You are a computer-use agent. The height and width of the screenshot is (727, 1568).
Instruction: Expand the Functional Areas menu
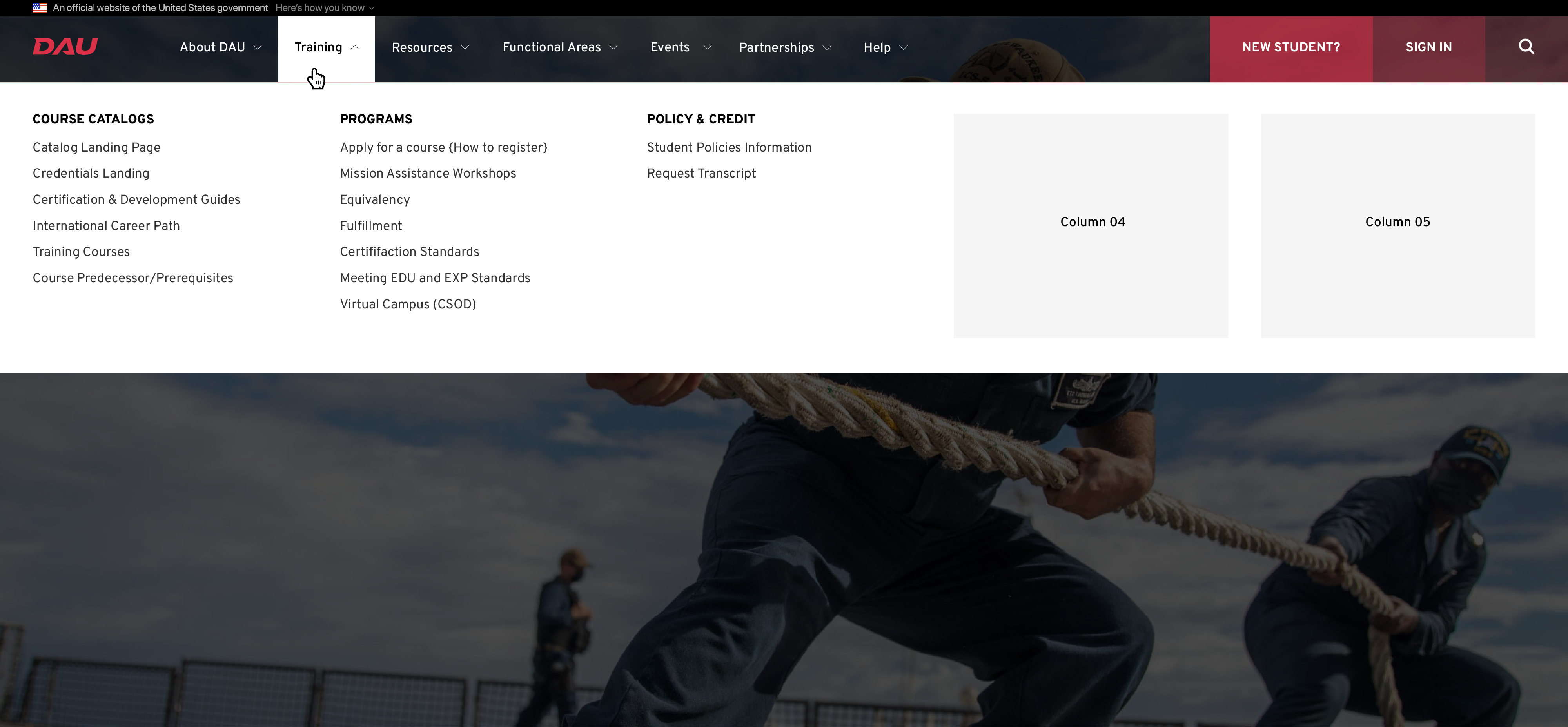coord(560,47)
